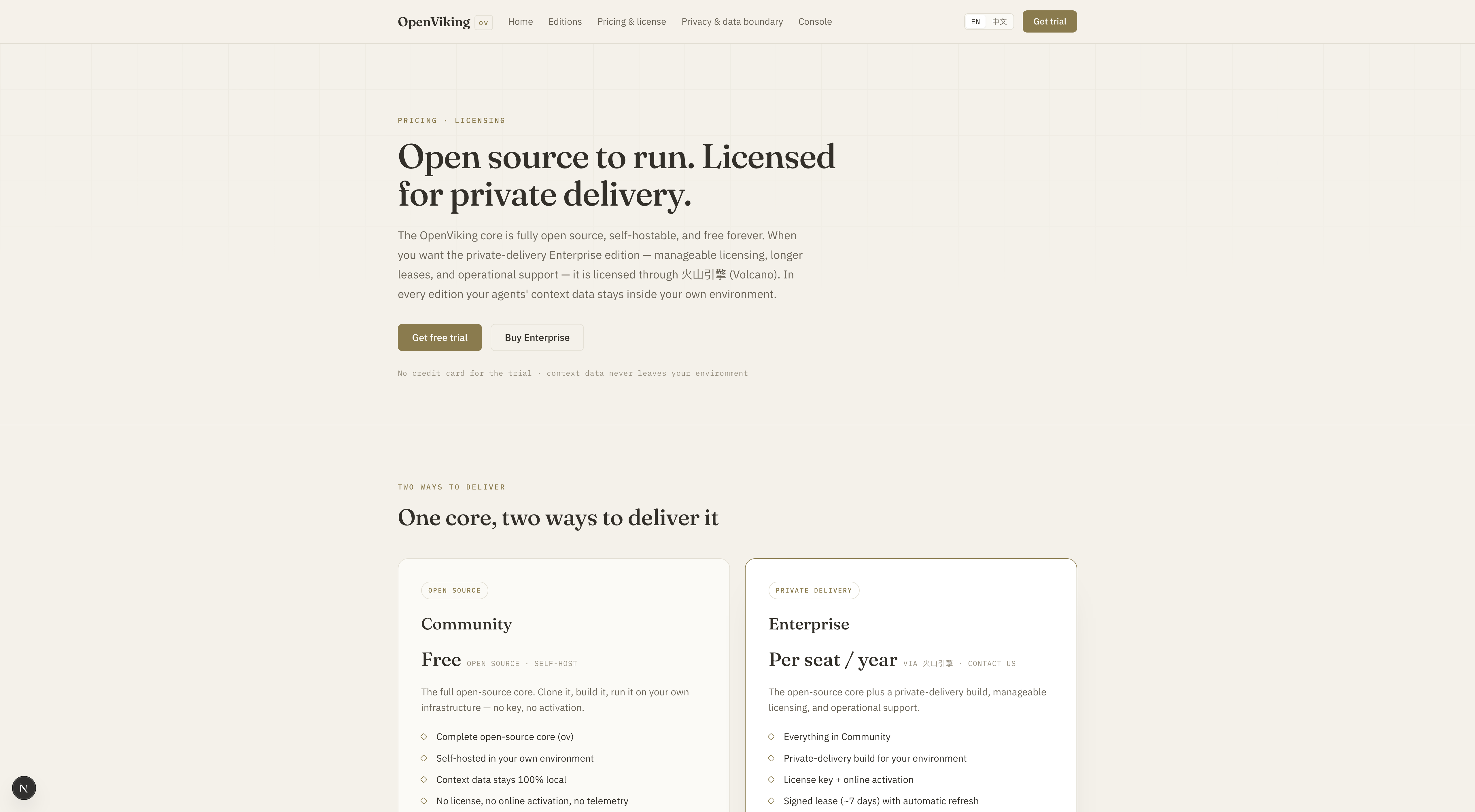Click the diamond bullet beside Signed lease item
Image resolution: width=1475 pixels, height=812 pixels.
pyautogui.click(x=771, y=800)
